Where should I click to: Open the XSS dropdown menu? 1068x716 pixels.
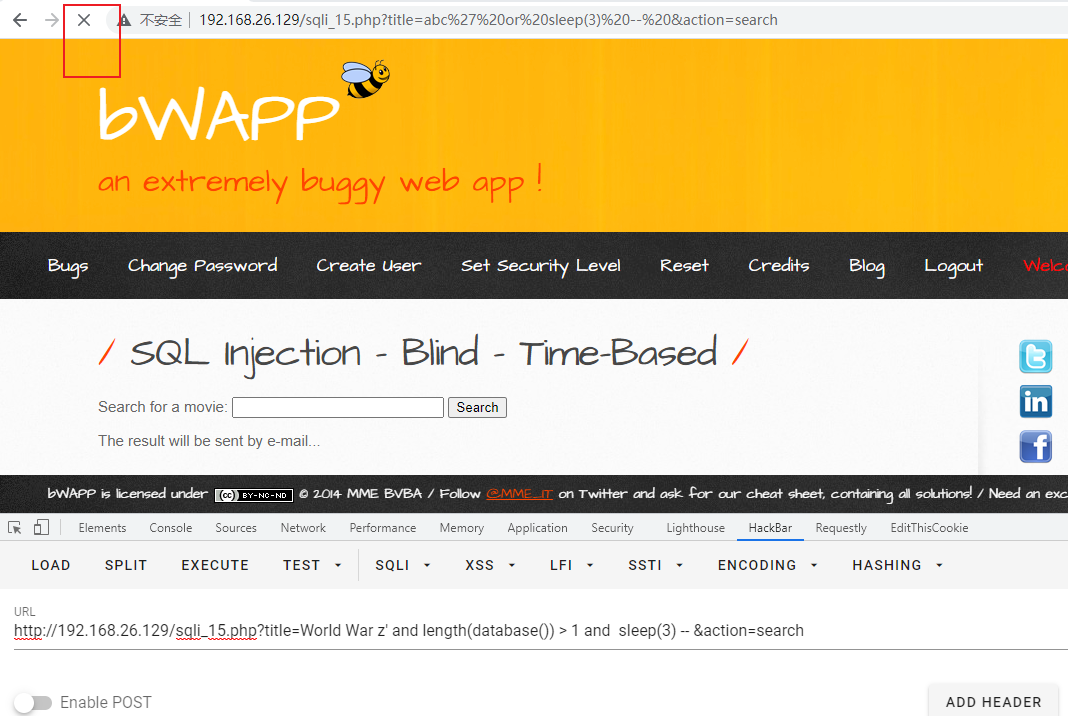point(490,565)
